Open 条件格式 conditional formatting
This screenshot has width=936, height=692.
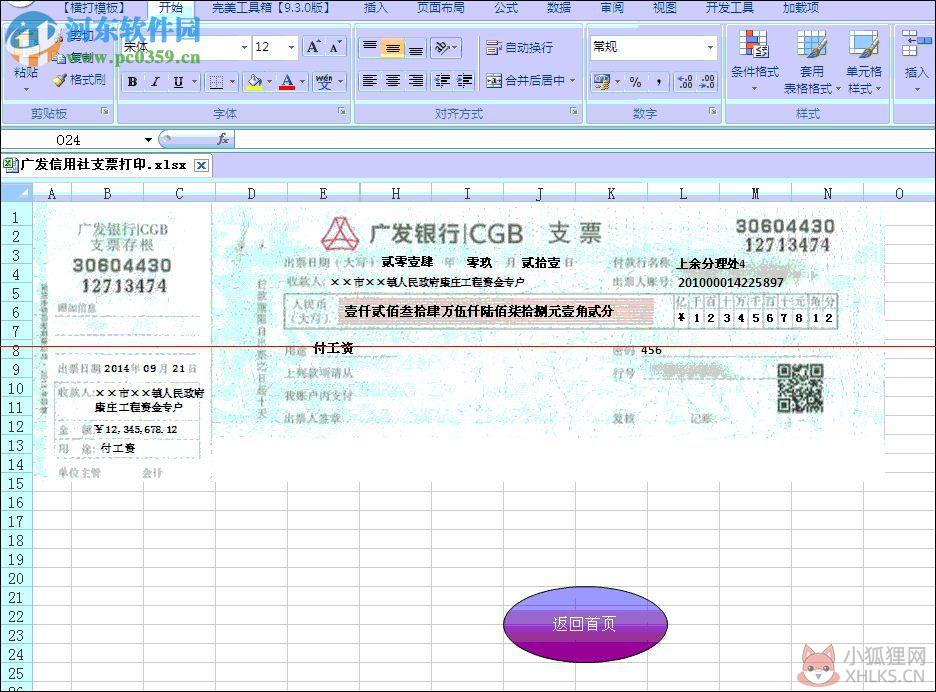(755, 60)
